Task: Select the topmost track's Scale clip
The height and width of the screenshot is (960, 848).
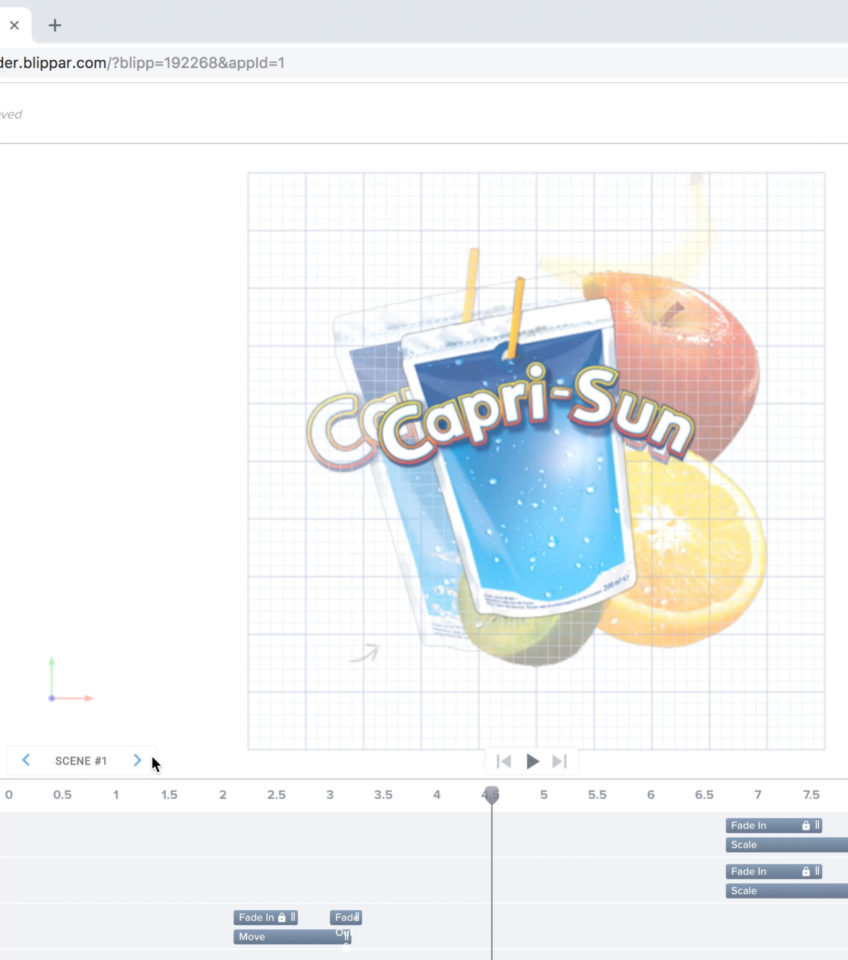Action: point(787,844)
